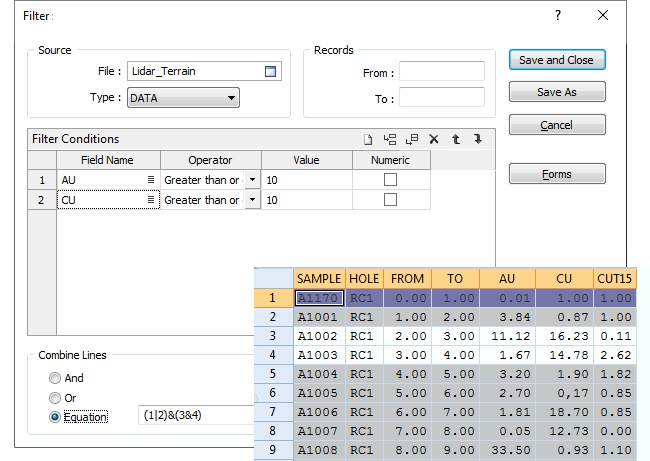Click the Save and Close button

pyautogui.click(x=556, y=60)
